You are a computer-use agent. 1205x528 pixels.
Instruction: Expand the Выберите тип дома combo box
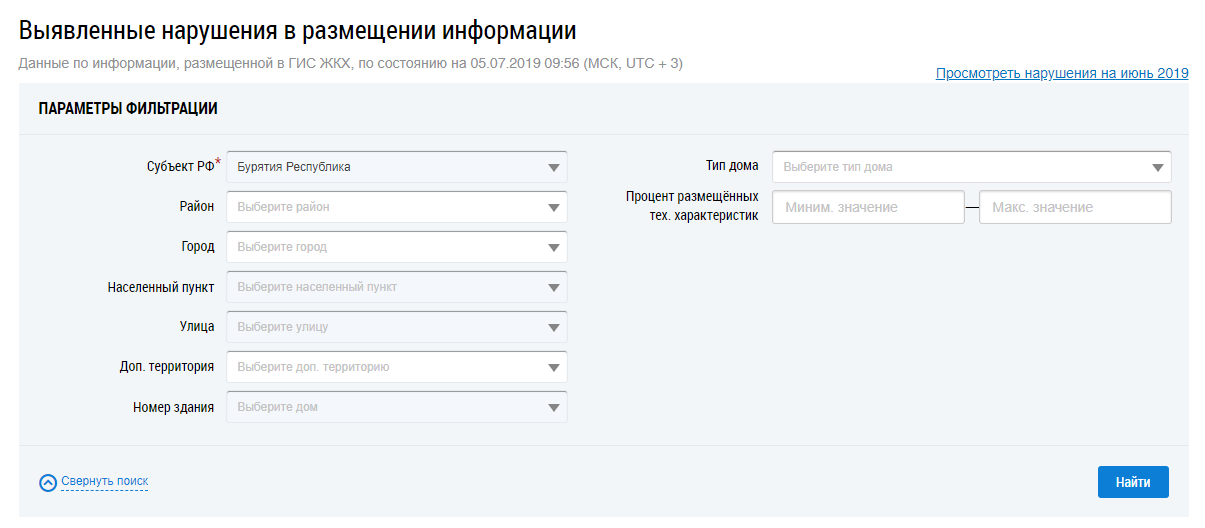(960, 167)
